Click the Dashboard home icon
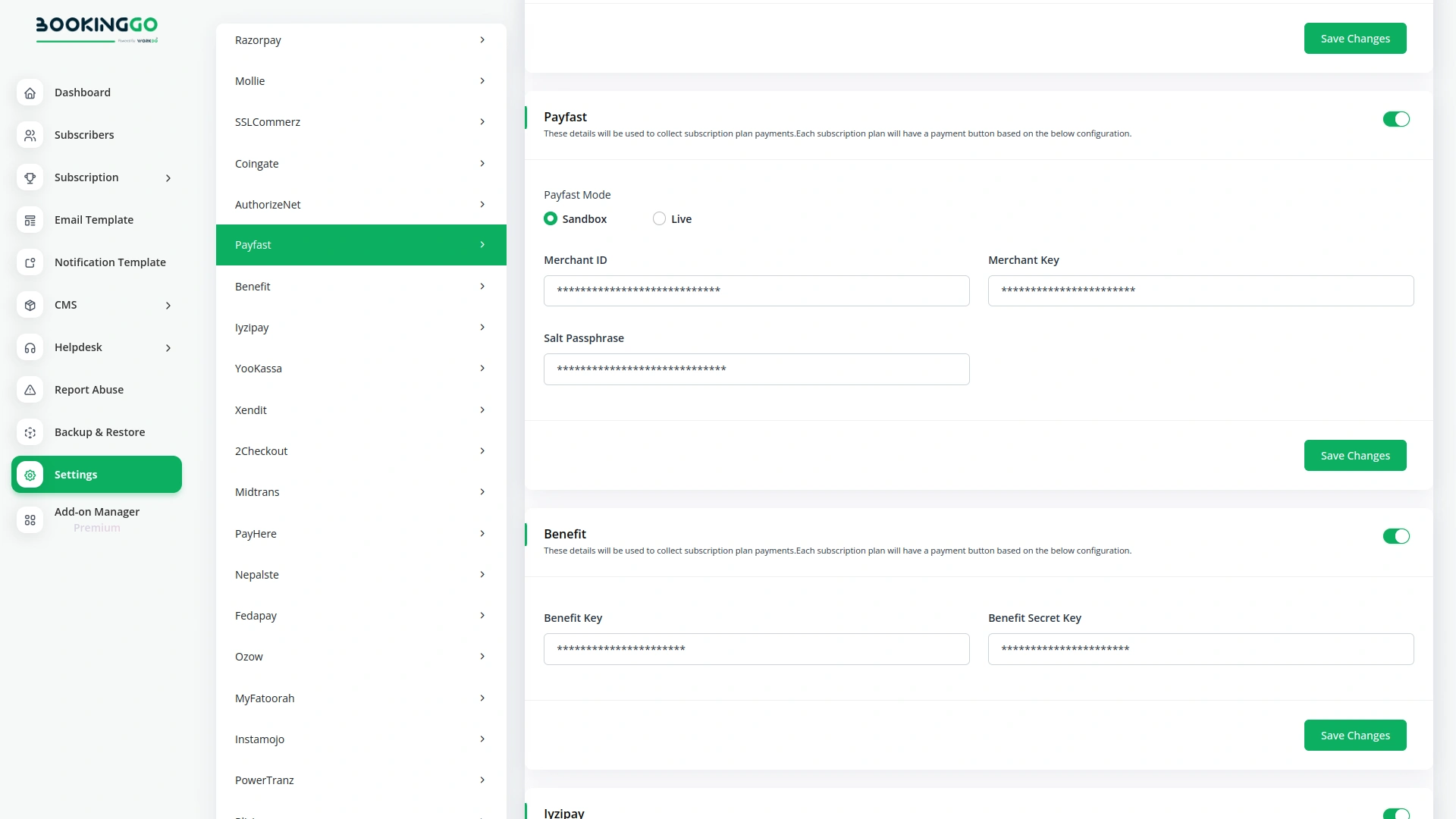This screenshot has height=819, width=1456. pos(30,93)
